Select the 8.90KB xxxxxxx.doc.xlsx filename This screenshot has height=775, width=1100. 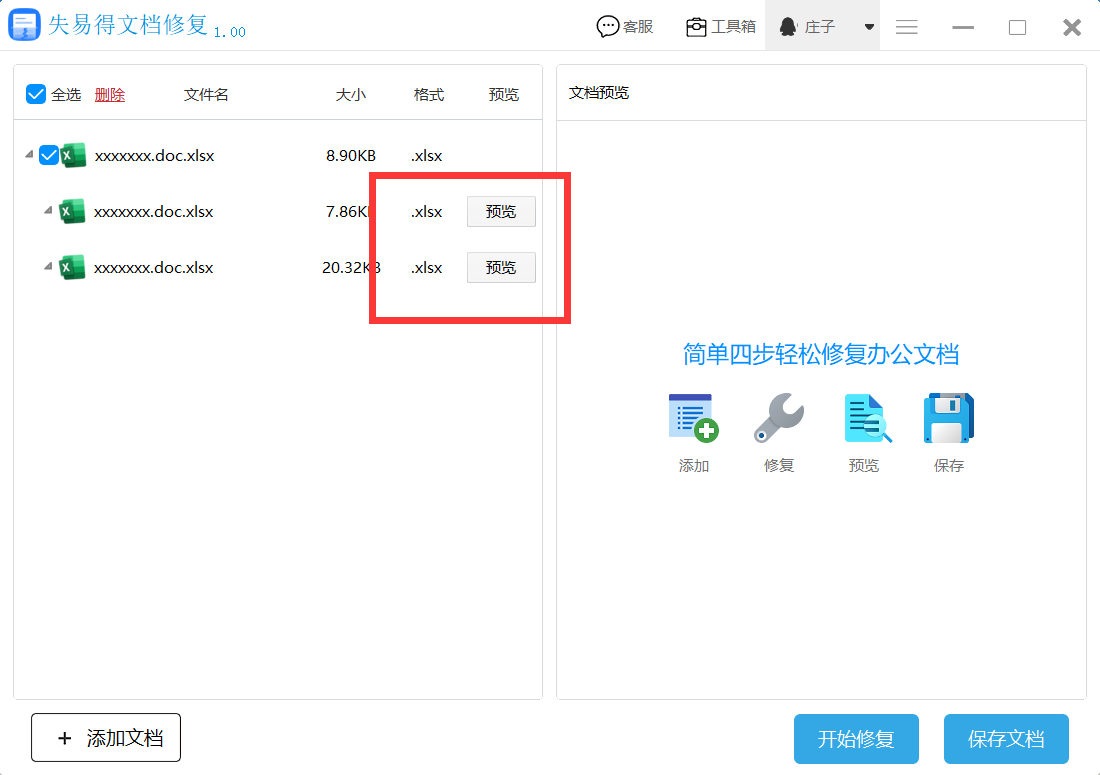154,156
